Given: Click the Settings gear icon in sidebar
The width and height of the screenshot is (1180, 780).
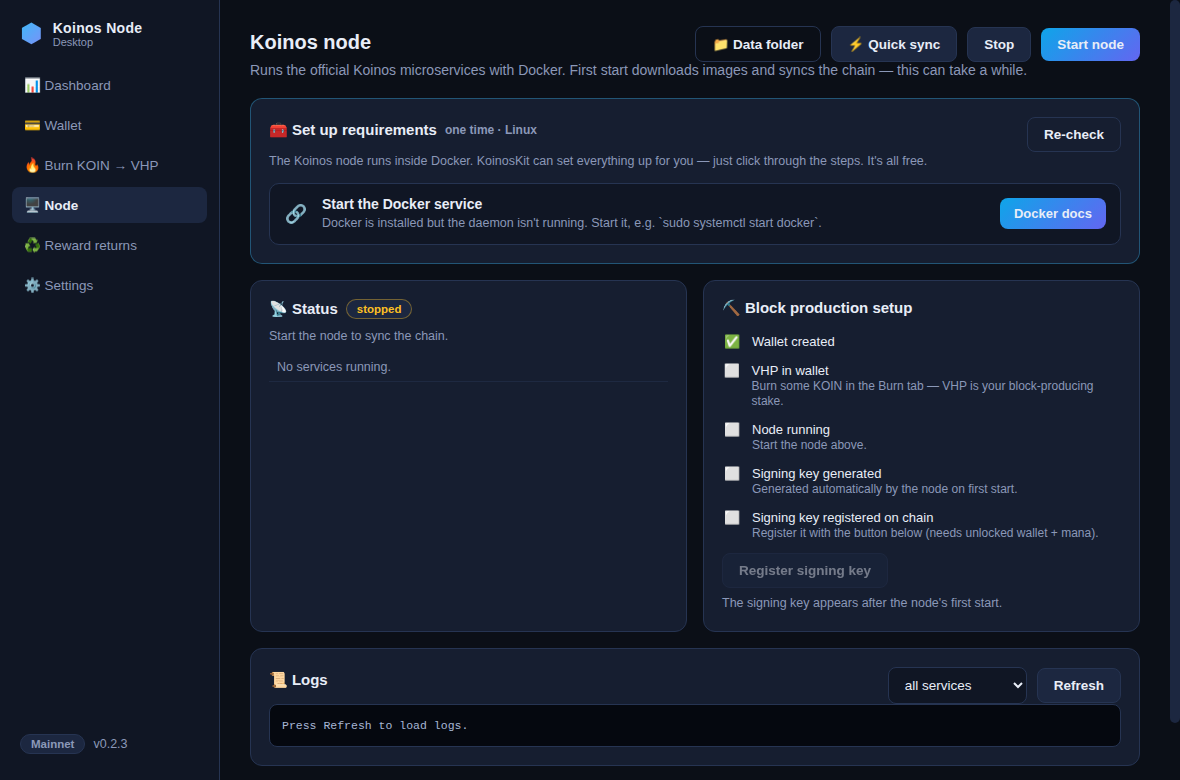Looking at the screenshot, I should point(32,285).
